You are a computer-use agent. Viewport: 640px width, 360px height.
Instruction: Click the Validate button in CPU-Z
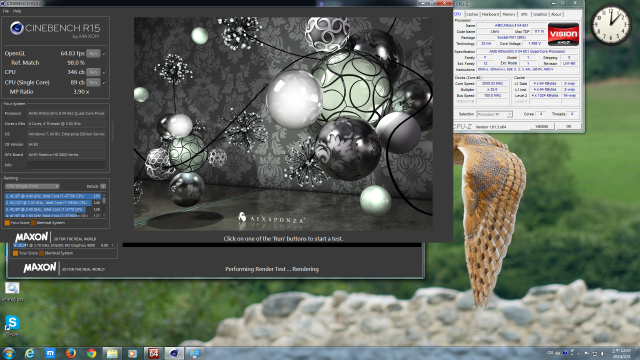[542, 127]
